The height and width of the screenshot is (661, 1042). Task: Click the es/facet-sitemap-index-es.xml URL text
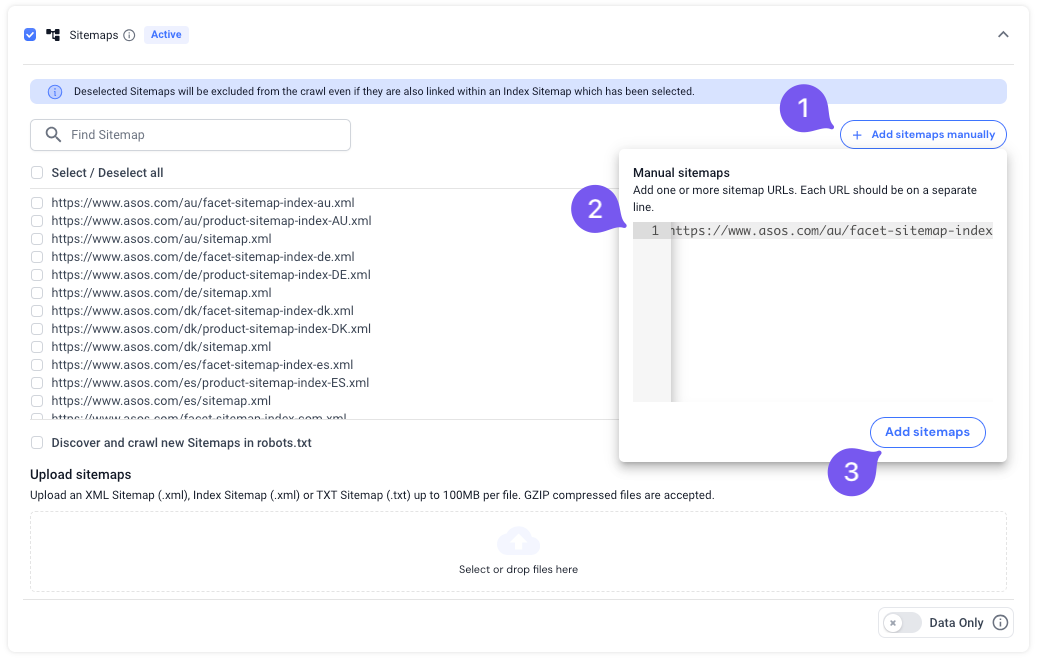coord(202,365)
